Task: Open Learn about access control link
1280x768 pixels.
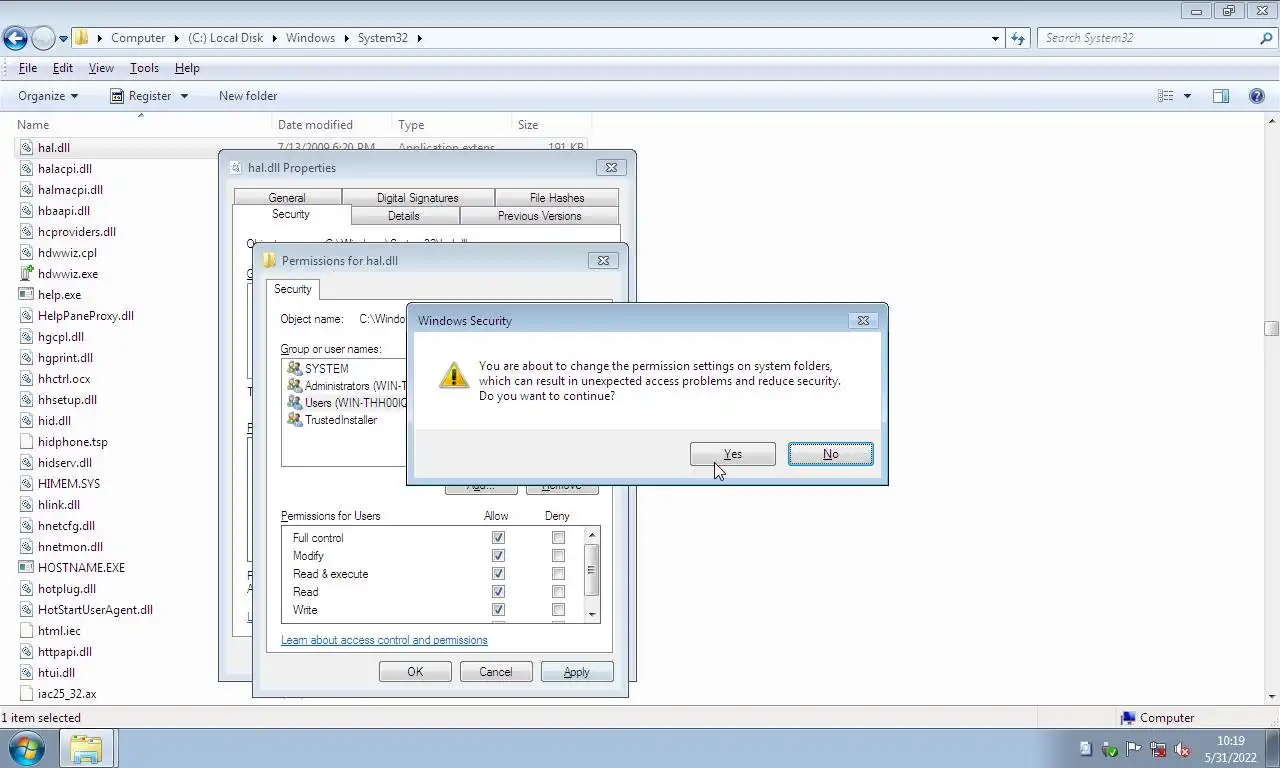Action: (x=384, y=640)
